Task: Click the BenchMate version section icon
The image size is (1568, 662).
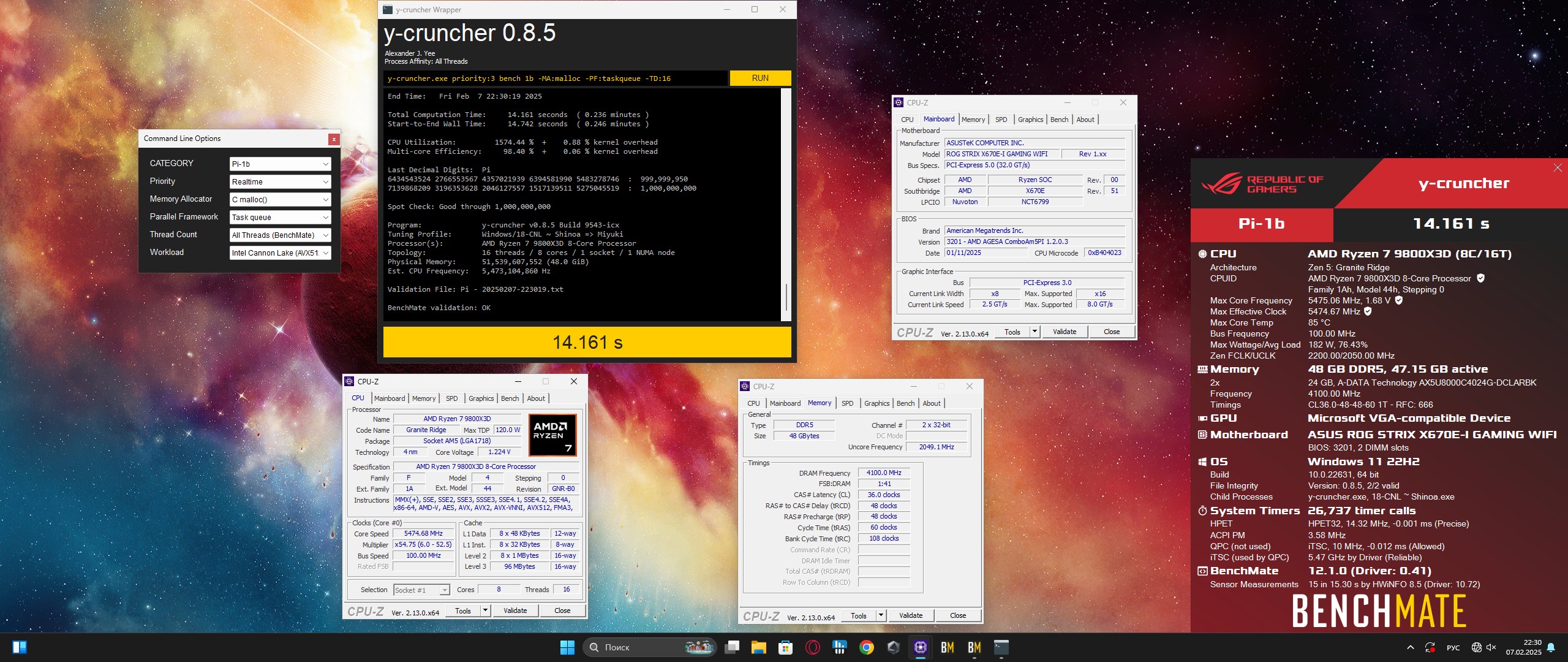Action: coord(1202,571)
